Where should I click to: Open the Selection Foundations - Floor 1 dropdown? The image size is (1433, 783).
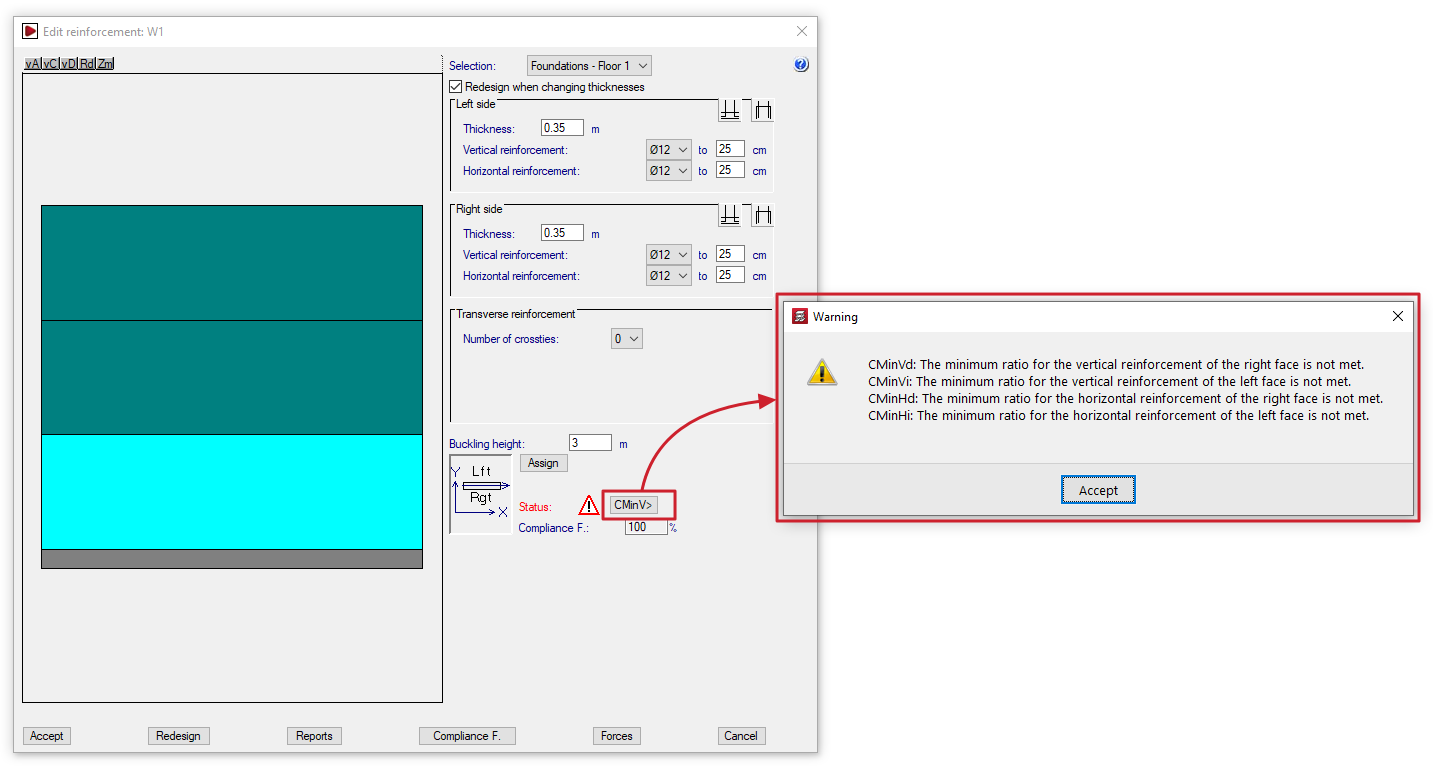[x=589, y=66]
